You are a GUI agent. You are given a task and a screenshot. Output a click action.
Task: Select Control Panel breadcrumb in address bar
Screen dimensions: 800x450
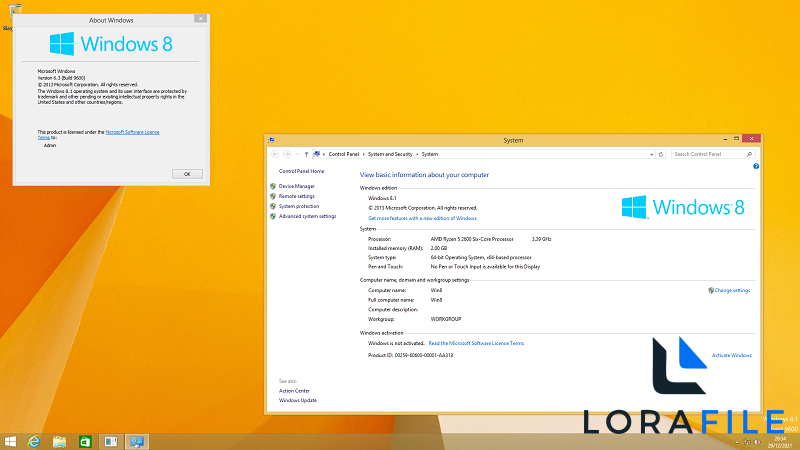tap(343, 154)
